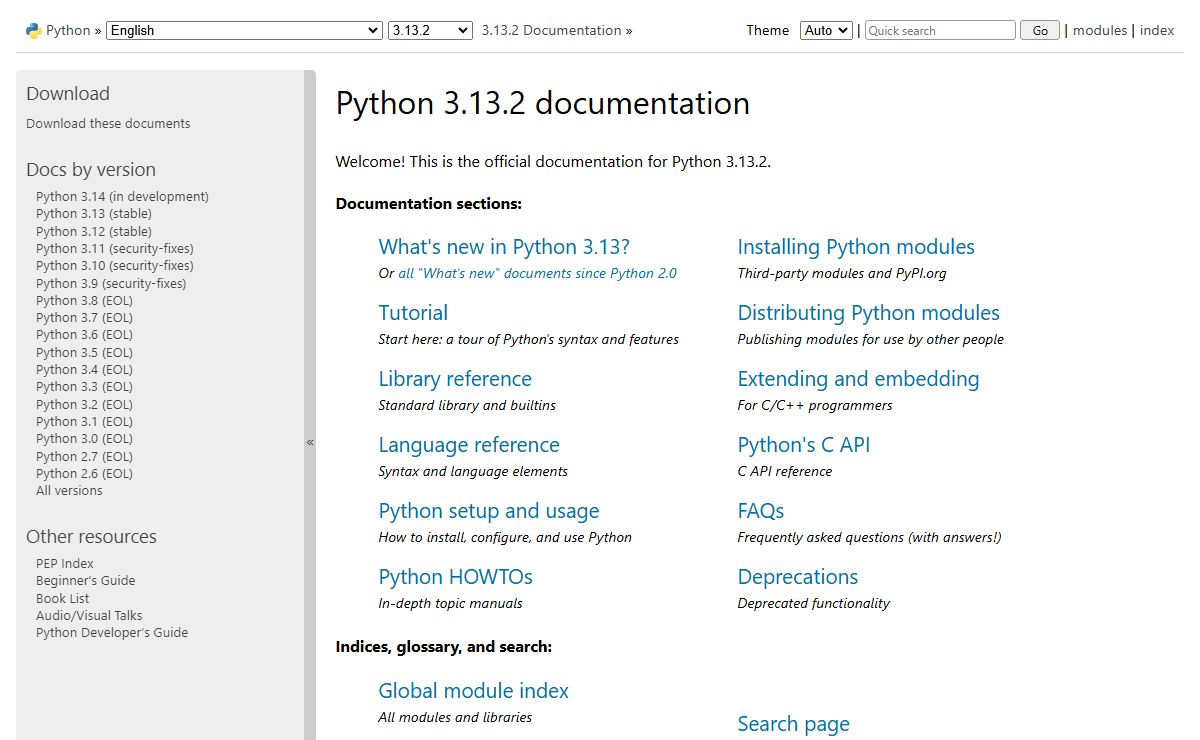Image resolution: width=1200 pixels, height=740 pixels.
Task: Open Python 3.8 (EOL) docs
Action: 84,300
